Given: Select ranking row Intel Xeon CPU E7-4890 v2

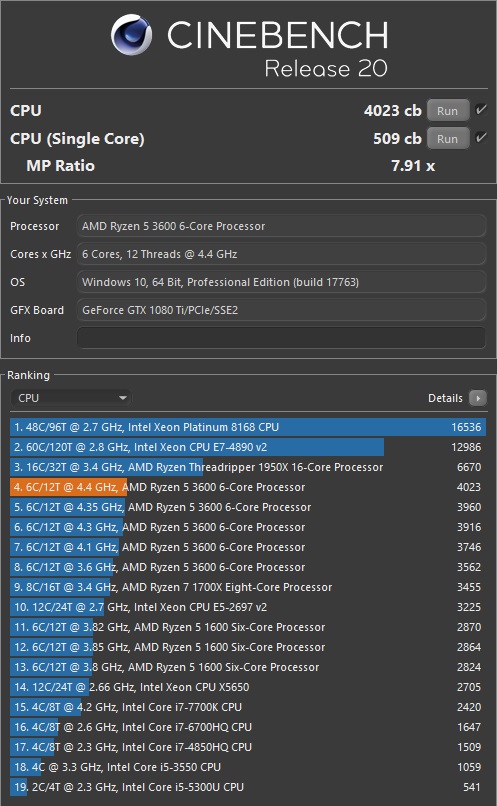Looking at the screenshot, I should pyautogui.click(x=248, y=447).
